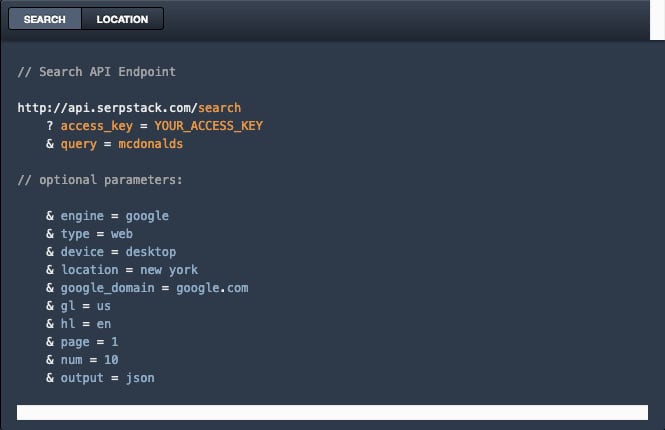Click the "// Search API Endpoint" comment
The width and height of the screenshot is (665, 430).
[97, 72]
